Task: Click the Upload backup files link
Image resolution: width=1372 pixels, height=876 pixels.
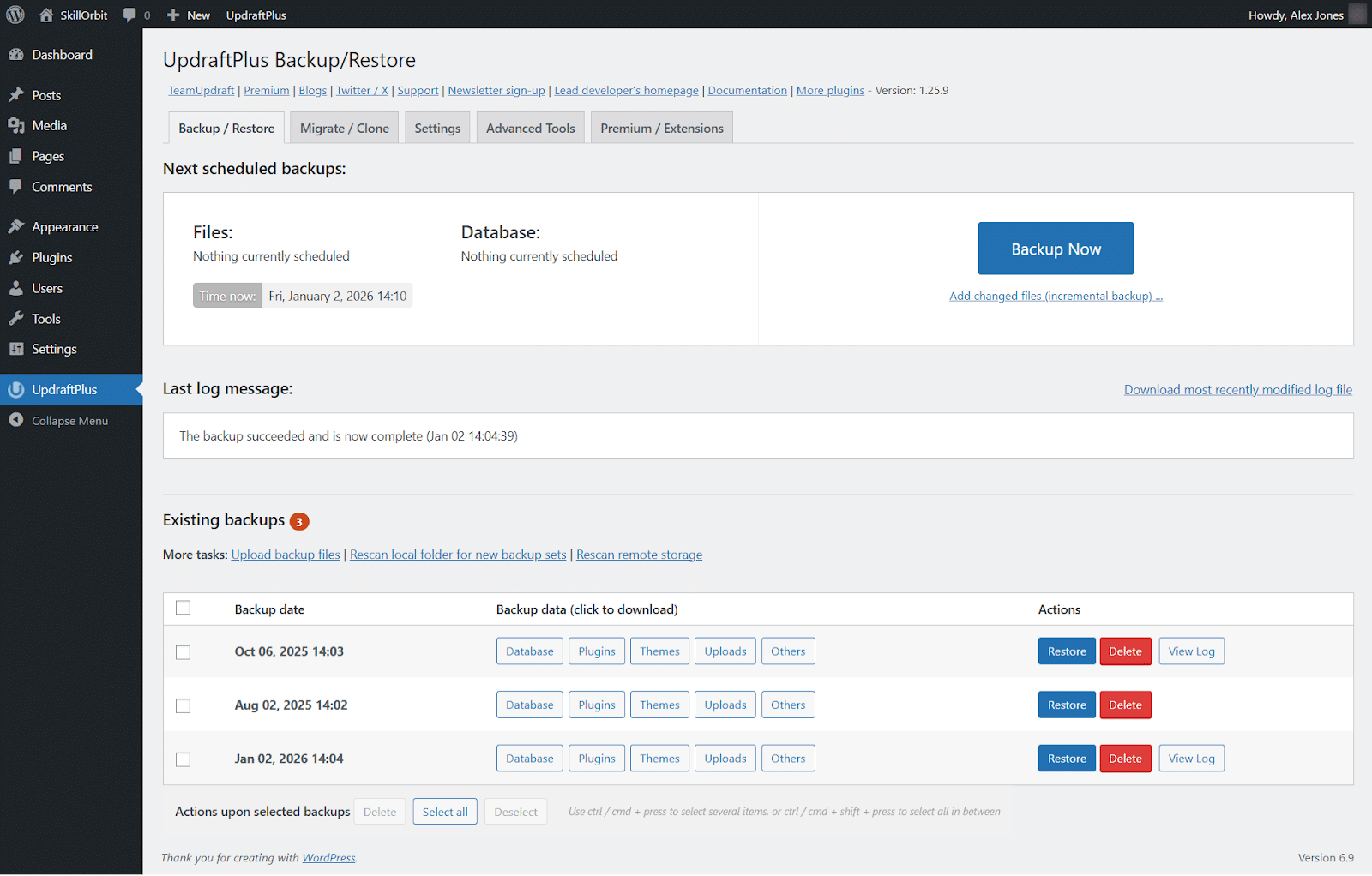Action: [x=286, y=555]
